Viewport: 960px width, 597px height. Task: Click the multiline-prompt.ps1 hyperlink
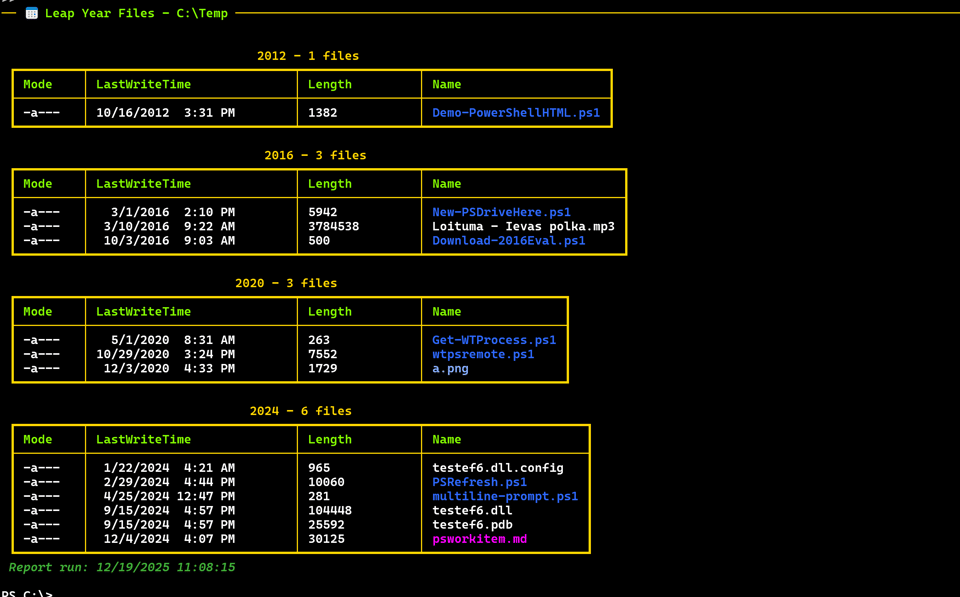tap(504, 495)
